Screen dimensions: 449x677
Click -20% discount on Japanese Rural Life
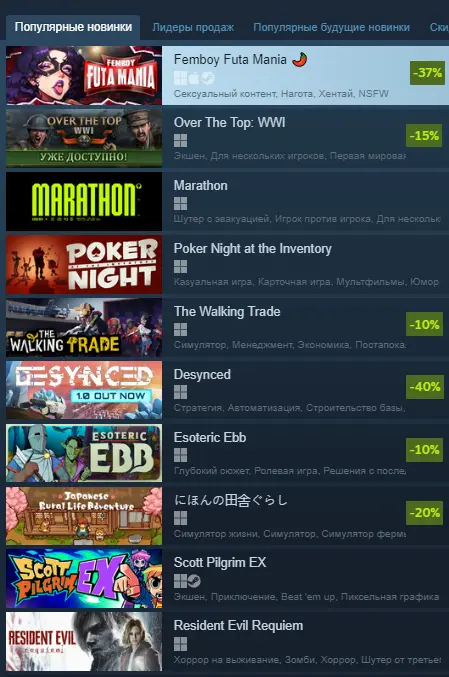click(x=425, y=513)
